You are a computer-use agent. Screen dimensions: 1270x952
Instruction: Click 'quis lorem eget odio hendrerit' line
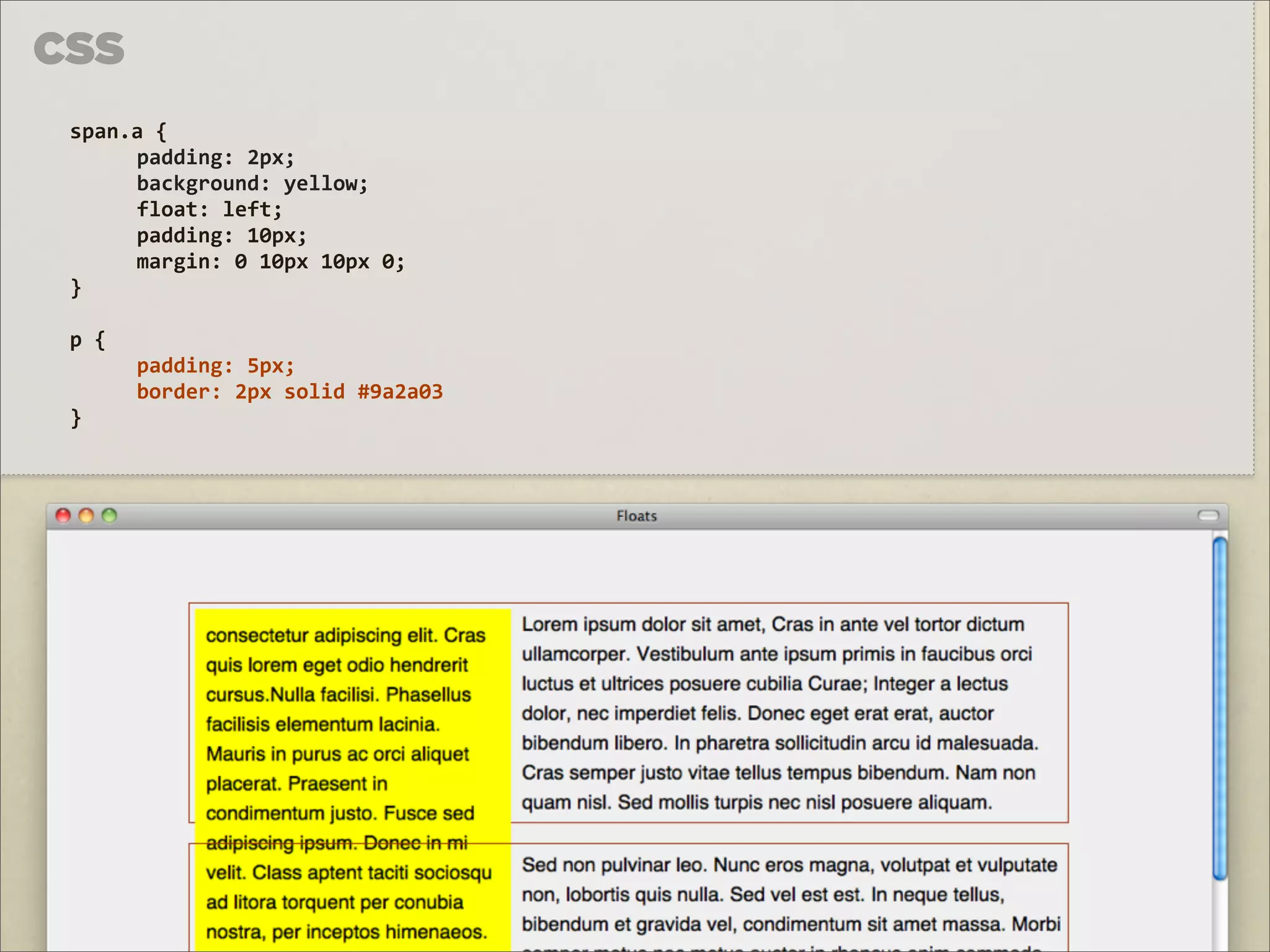337,666
